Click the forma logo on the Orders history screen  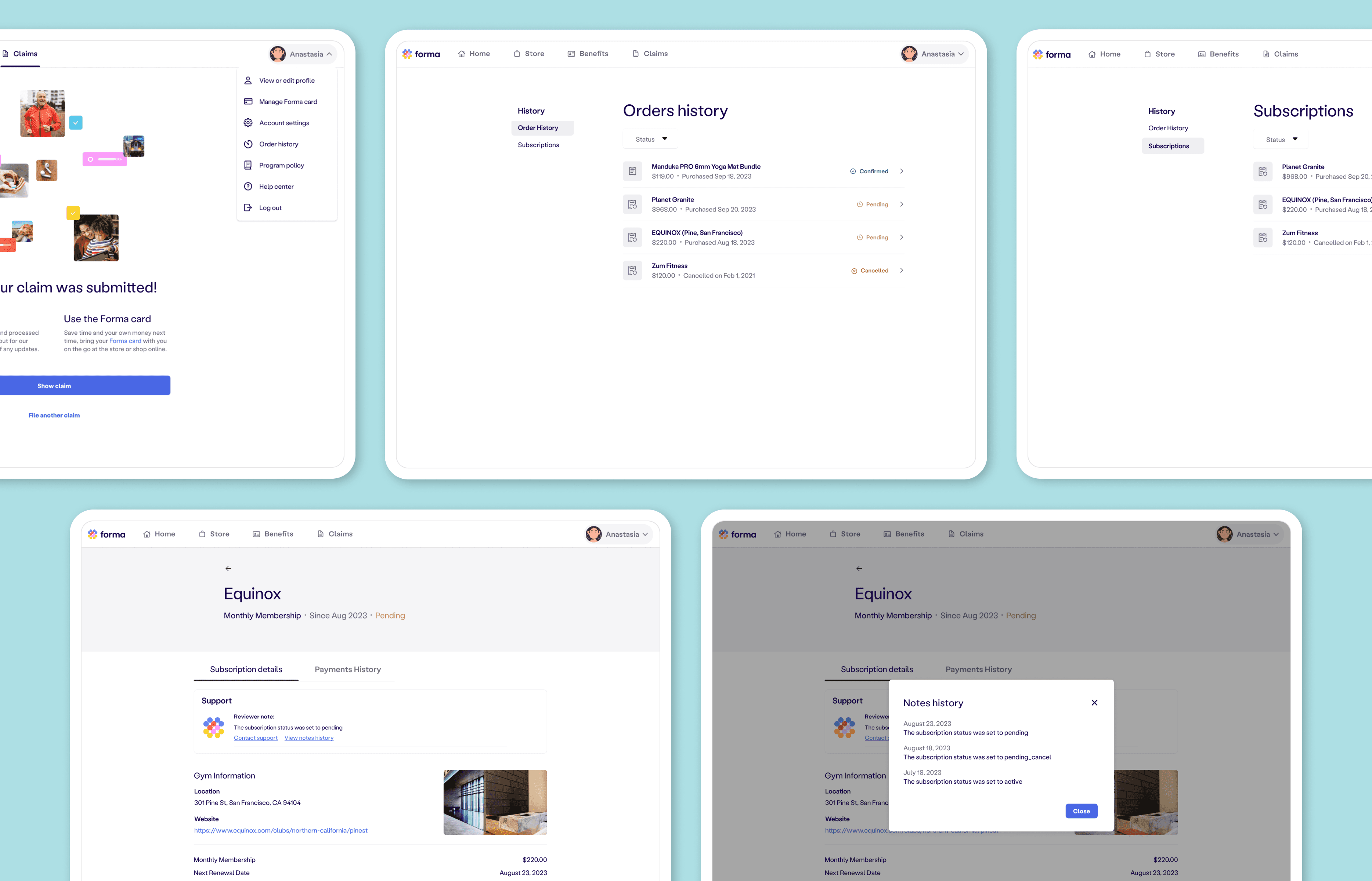point(421,54)
